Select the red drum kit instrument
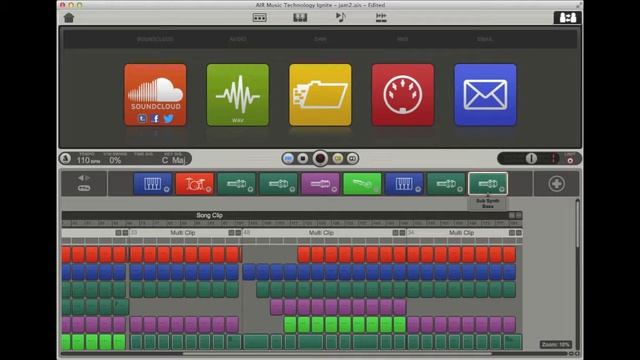 [x=194, y=184]
